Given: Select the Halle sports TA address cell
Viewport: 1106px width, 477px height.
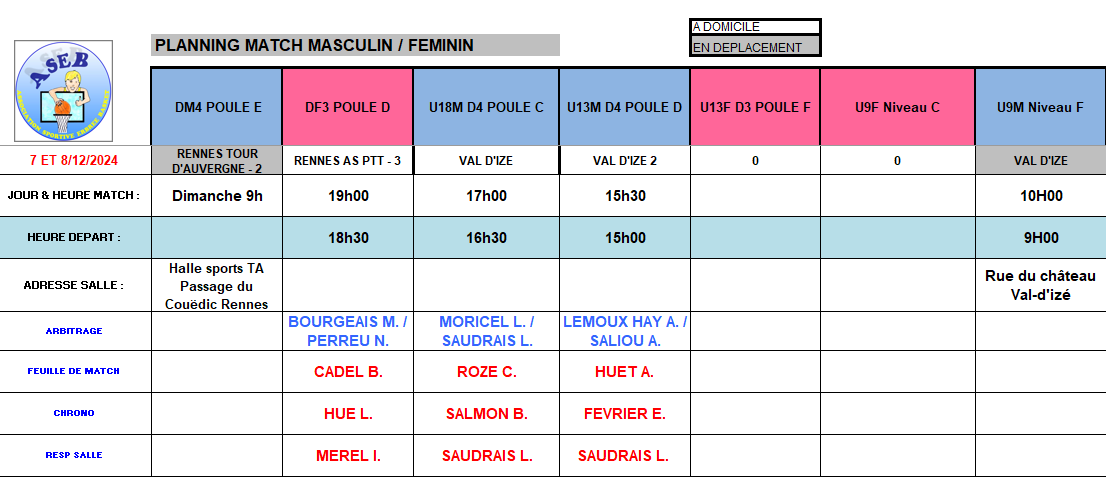Looking at the screenshot, I should click(217, 285).
